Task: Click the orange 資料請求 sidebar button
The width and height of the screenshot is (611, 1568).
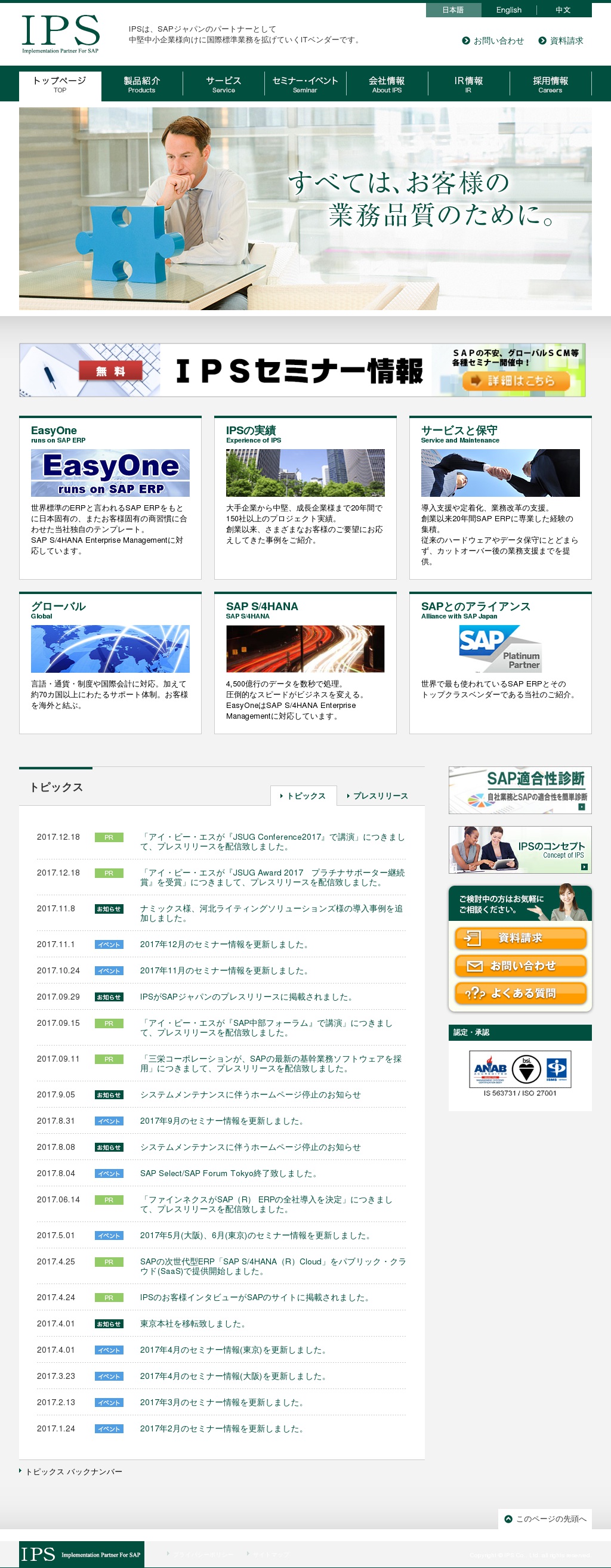Action: point(521,938)
